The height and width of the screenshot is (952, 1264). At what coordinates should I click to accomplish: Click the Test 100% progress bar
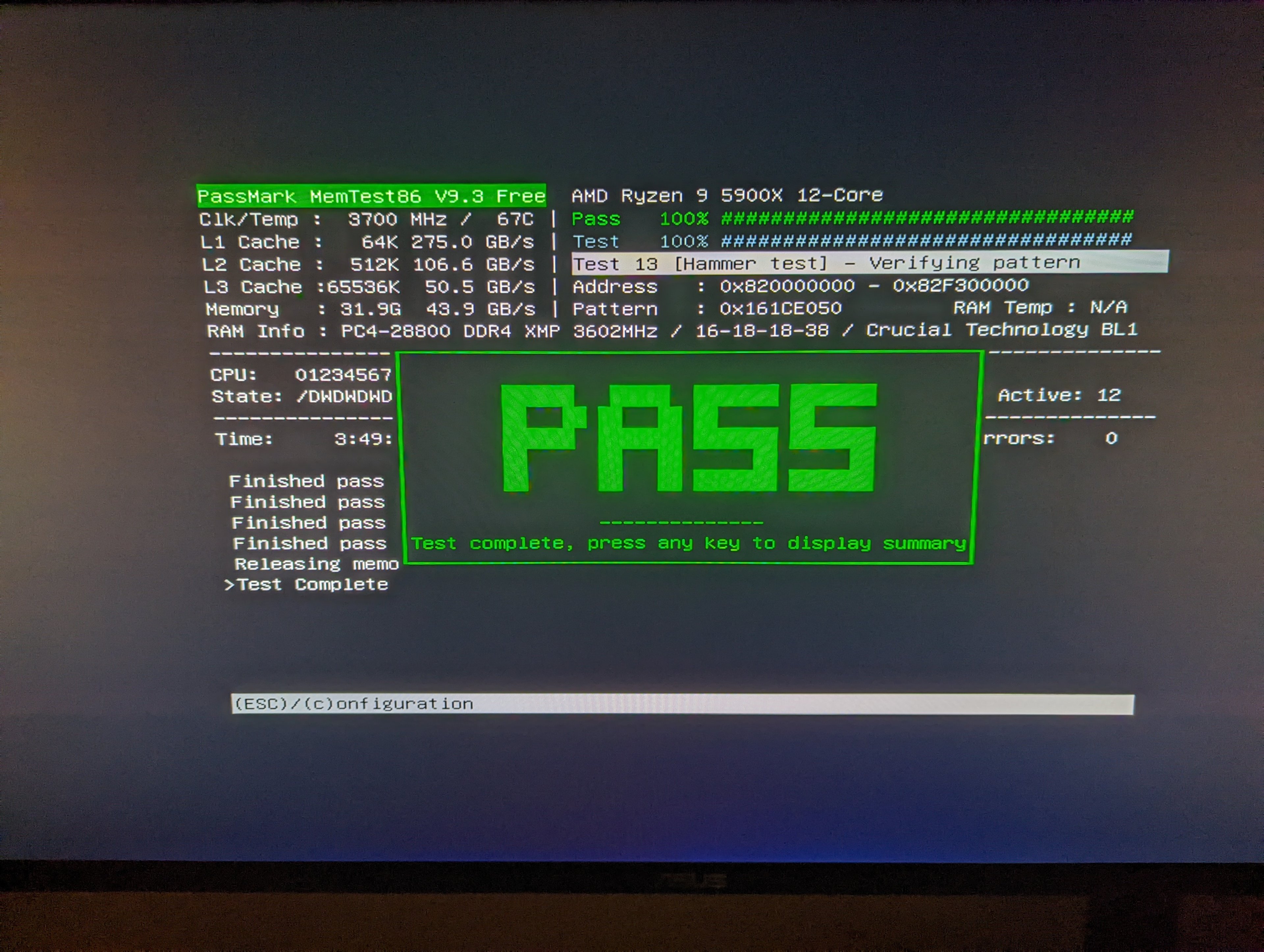(x=926, y=241)
